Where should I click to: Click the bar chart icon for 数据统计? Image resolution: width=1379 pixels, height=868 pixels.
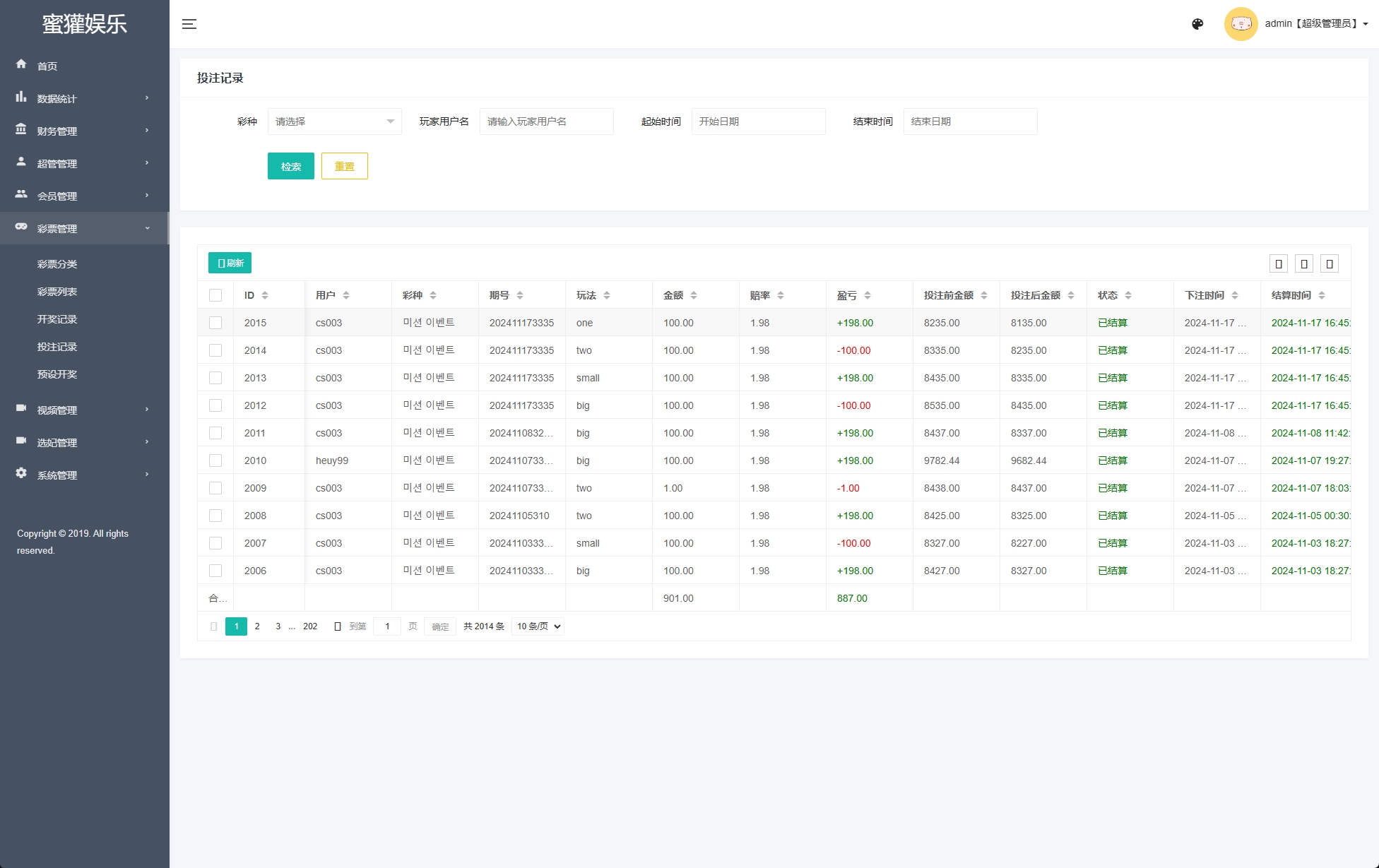(x=21, y=97)
